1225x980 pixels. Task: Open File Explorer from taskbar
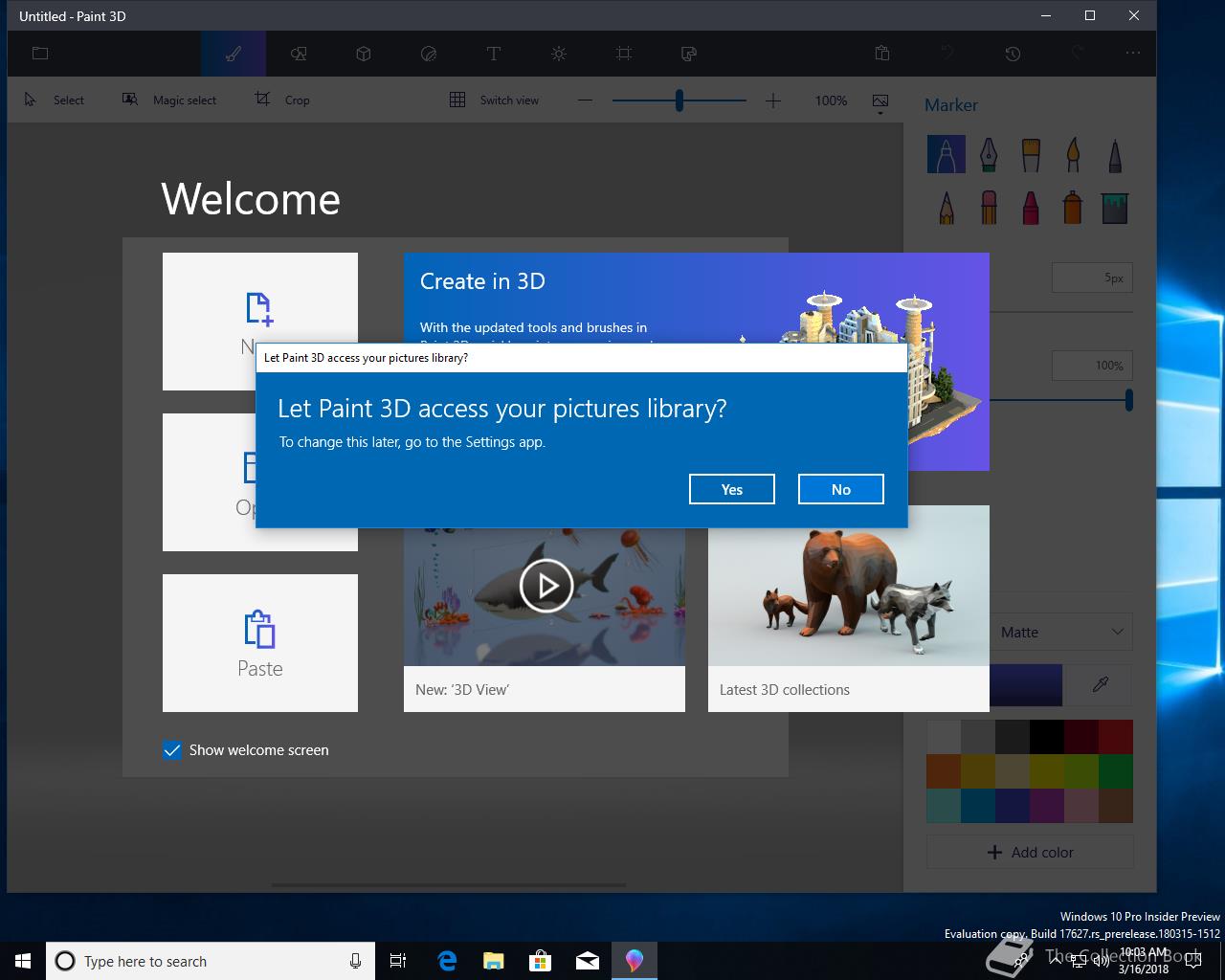coord(494,961)
